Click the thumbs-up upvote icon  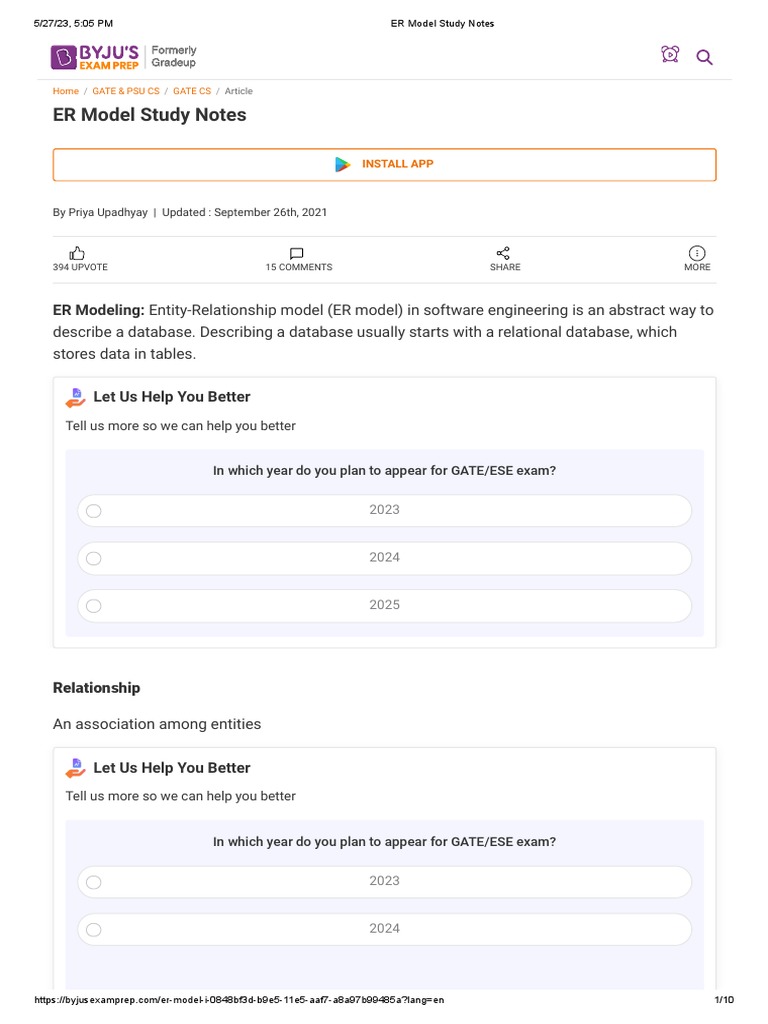click(x=79, y=253)
